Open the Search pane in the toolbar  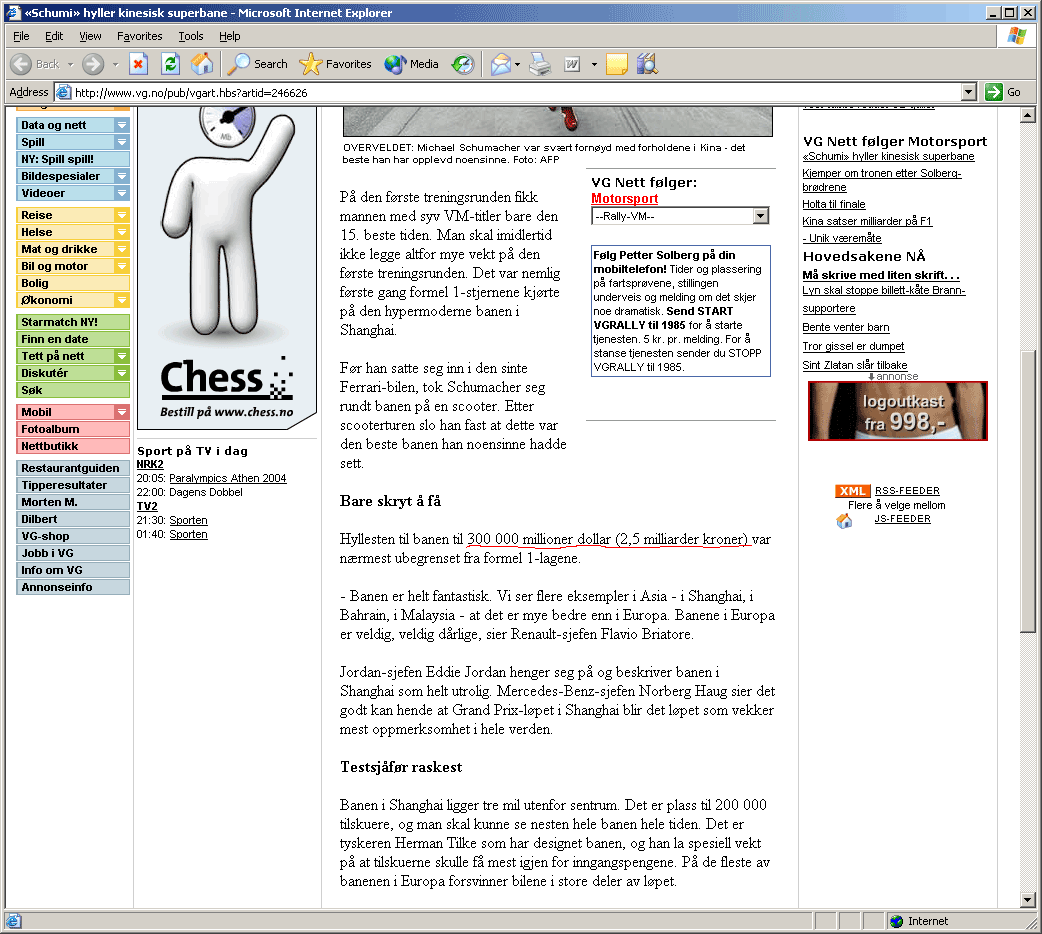[257, 64]
